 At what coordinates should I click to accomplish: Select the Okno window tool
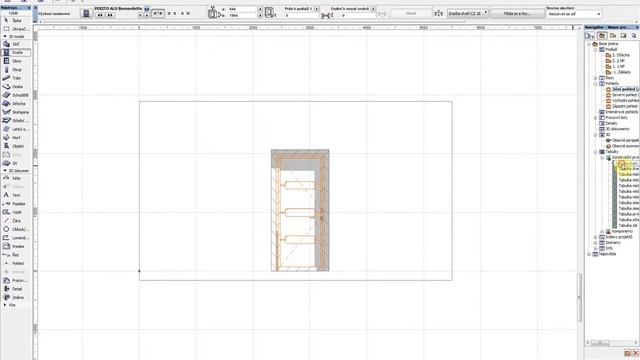[16, 61]
